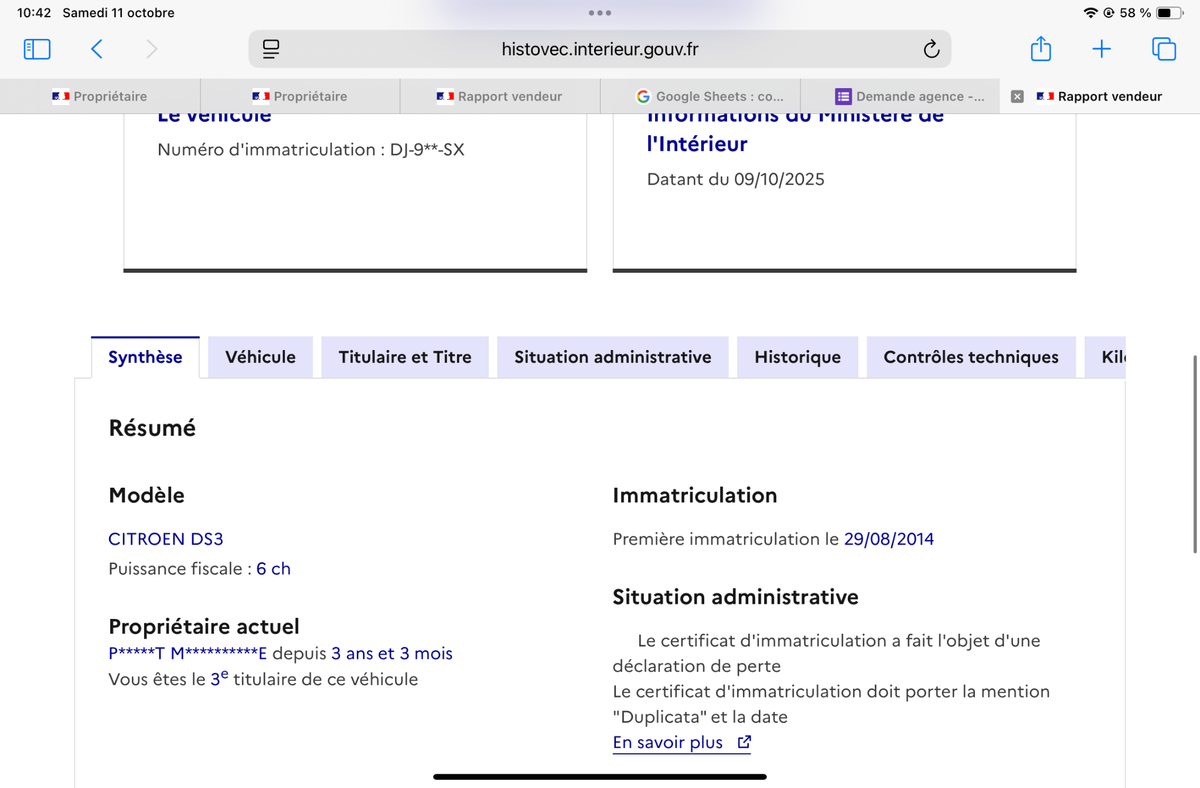This screenshot has width=1200, height=788.
Task: Switch to first Propriétaire browser tab
Action: pyautogui.click(x=100, y=97)
